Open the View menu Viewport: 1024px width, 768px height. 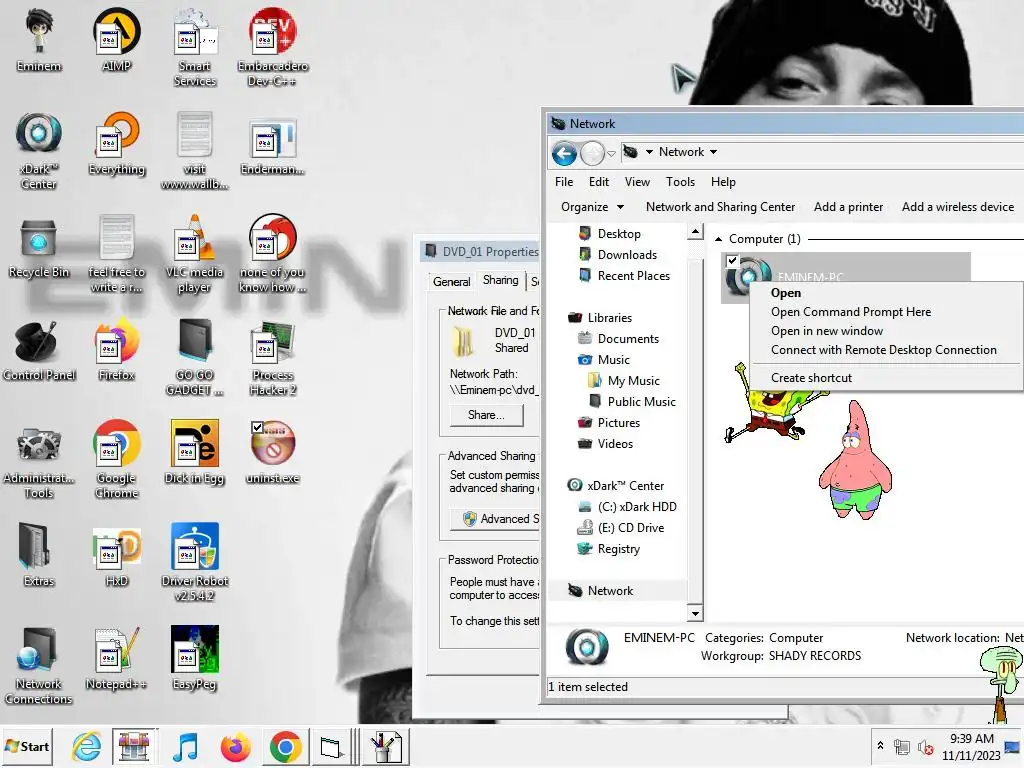coord(637,182)
